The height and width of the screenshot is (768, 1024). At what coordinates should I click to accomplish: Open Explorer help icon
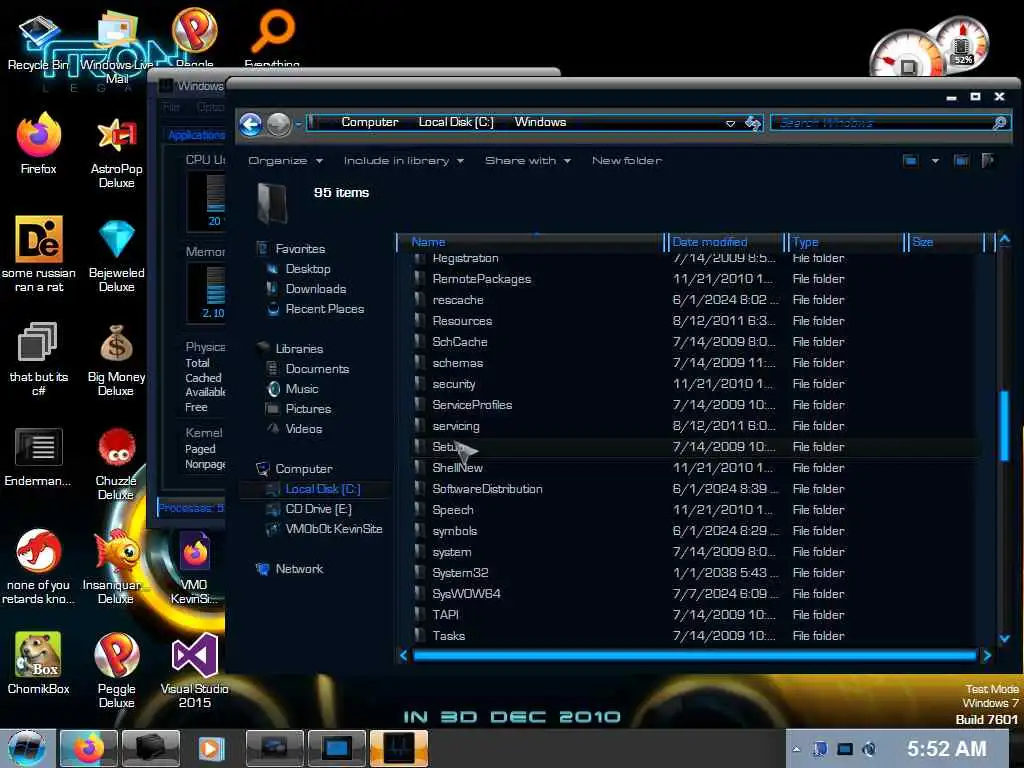(x=987, y=161)
